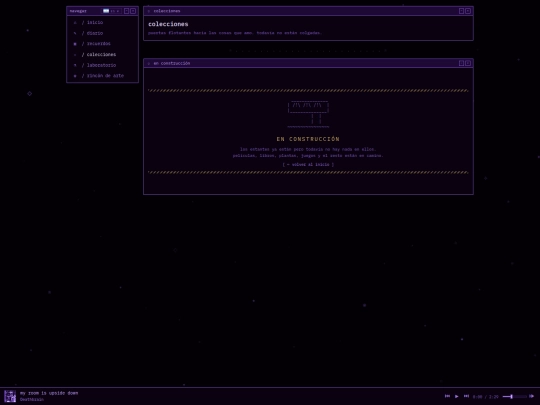Click the highlighted option in navegar title bar
The width and height of the screenshot is (540, 405).
[x=106, y=11]
